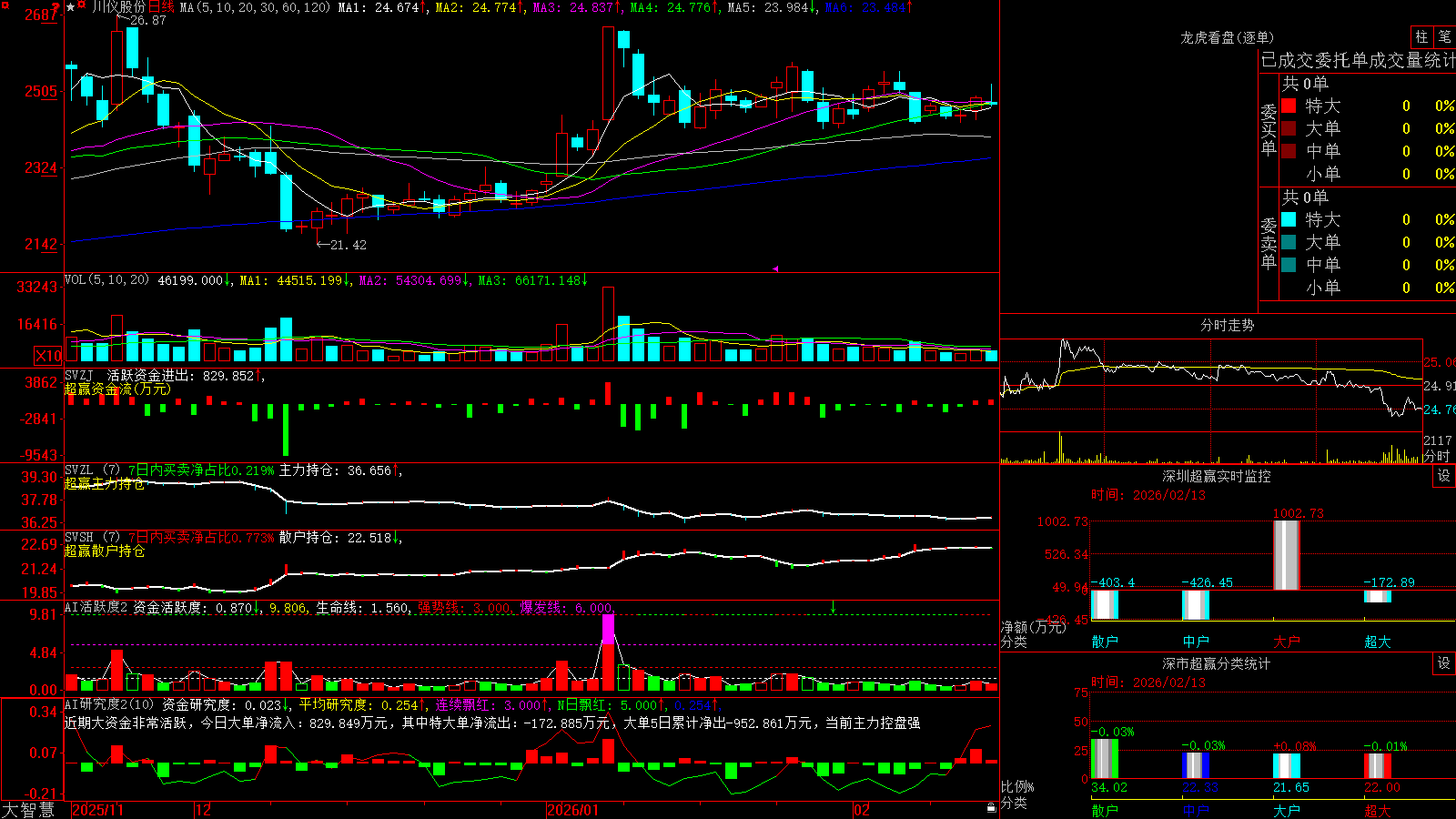
Task: Click the cyan 大户 21.65 bar in 分类统计
Action: (1287, 766)
